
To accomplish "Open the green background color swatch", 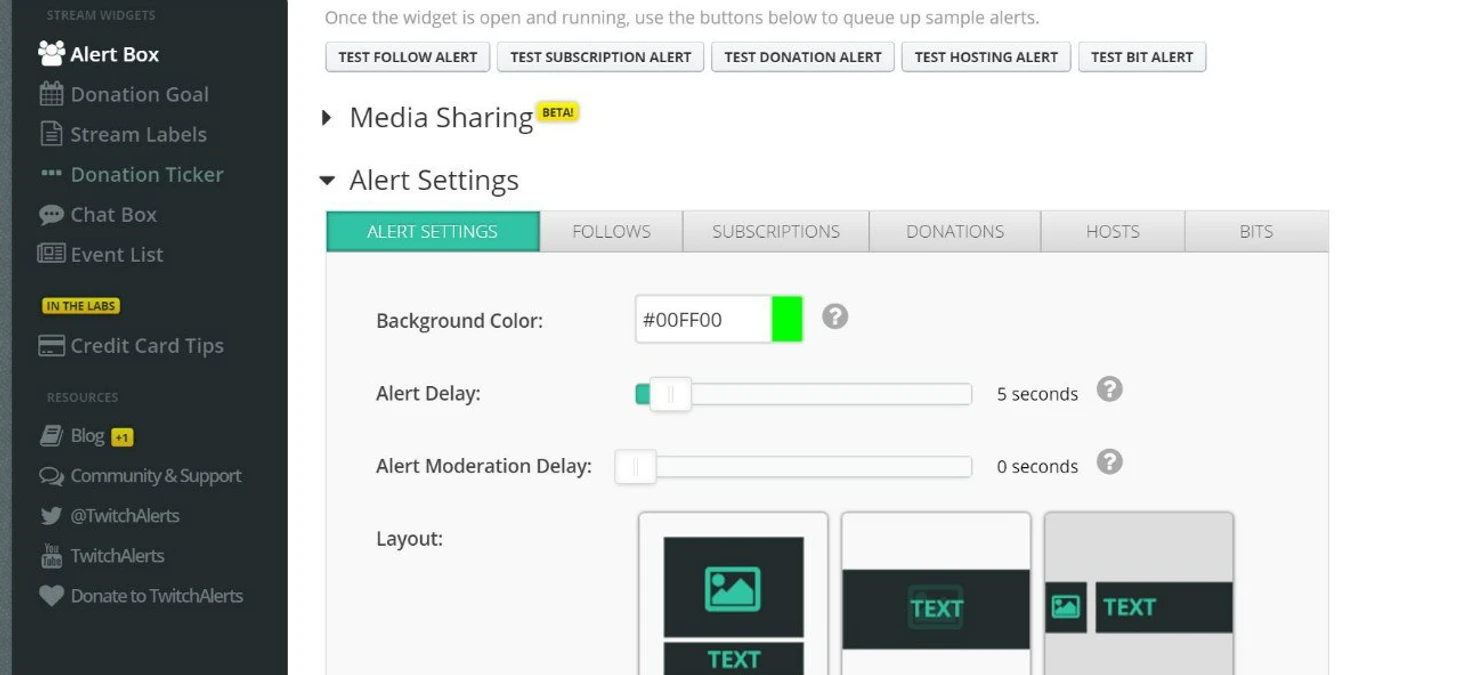I will pos(787,319).
